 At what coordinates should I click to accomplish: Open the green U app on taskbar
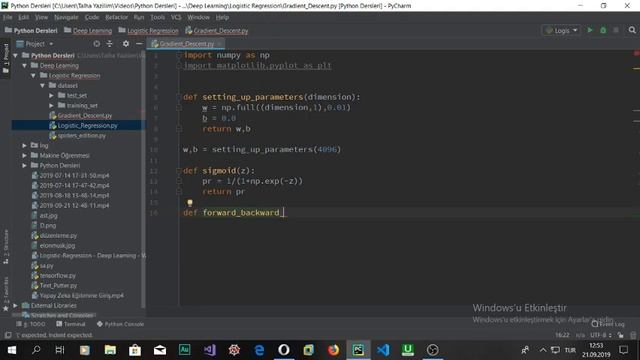point(408,350)
